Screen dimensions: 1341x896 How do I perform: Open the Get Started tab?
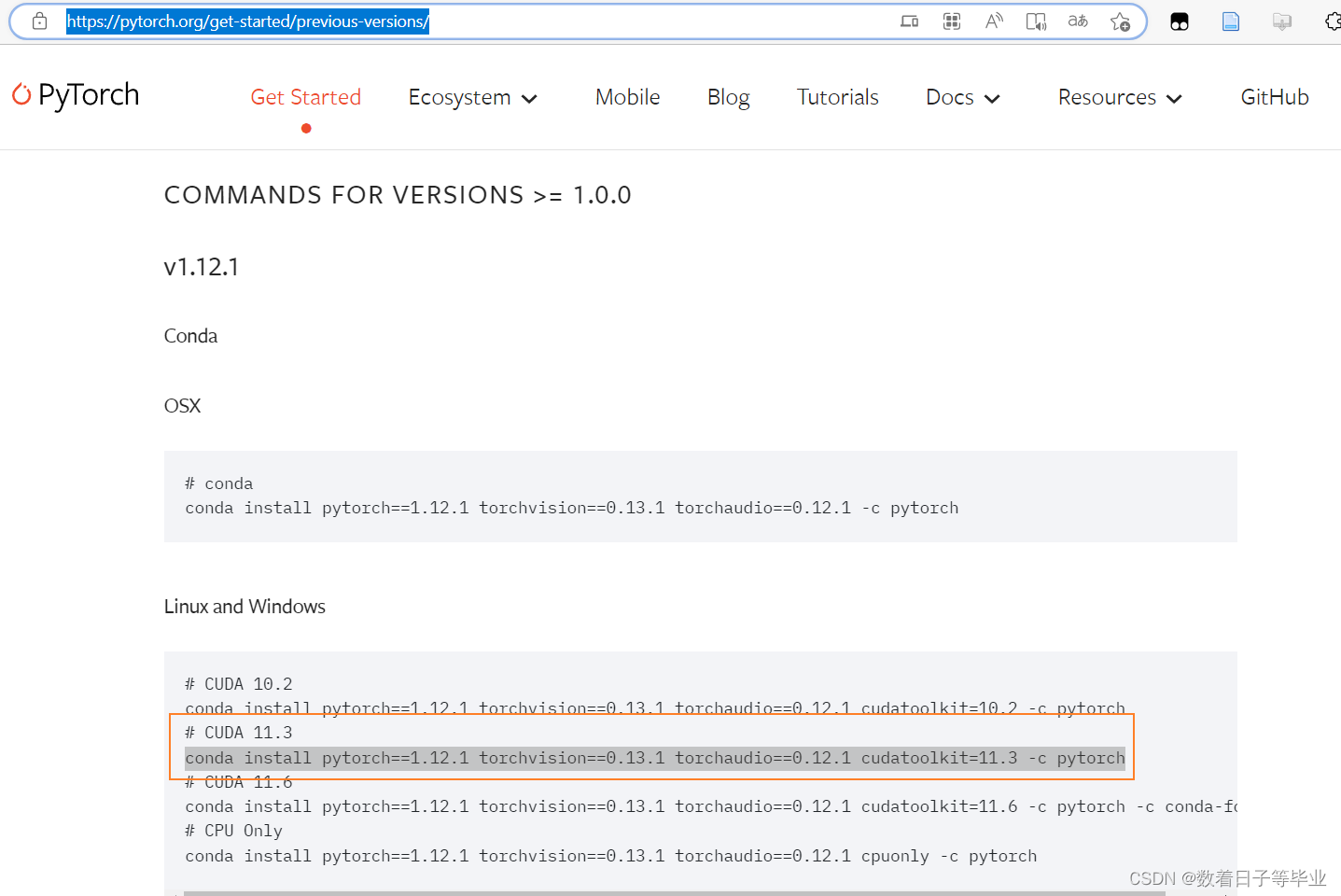click(x=306, y=97)
